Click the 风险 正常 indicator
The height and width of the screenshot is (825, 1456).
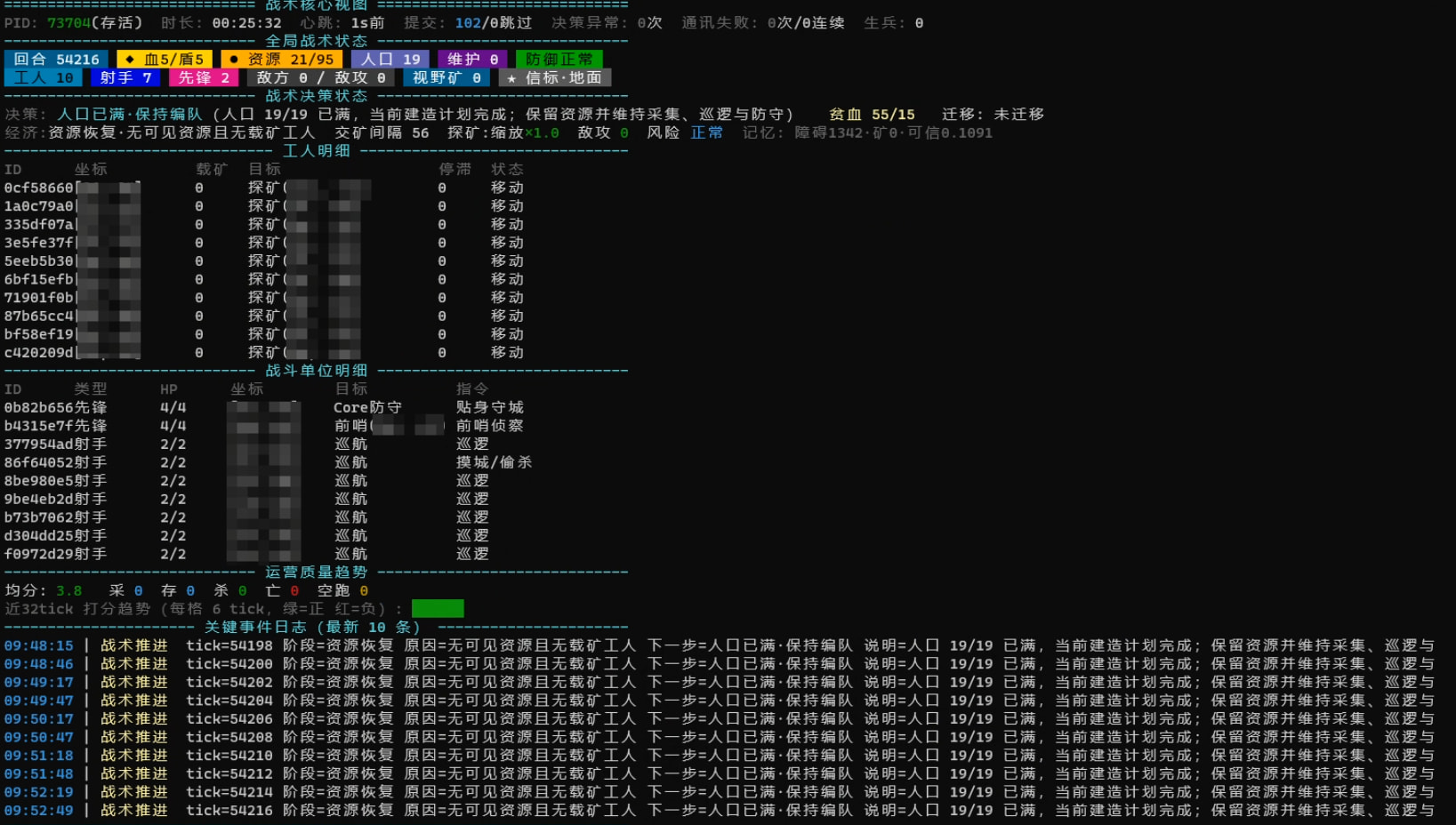pos(685,133)
